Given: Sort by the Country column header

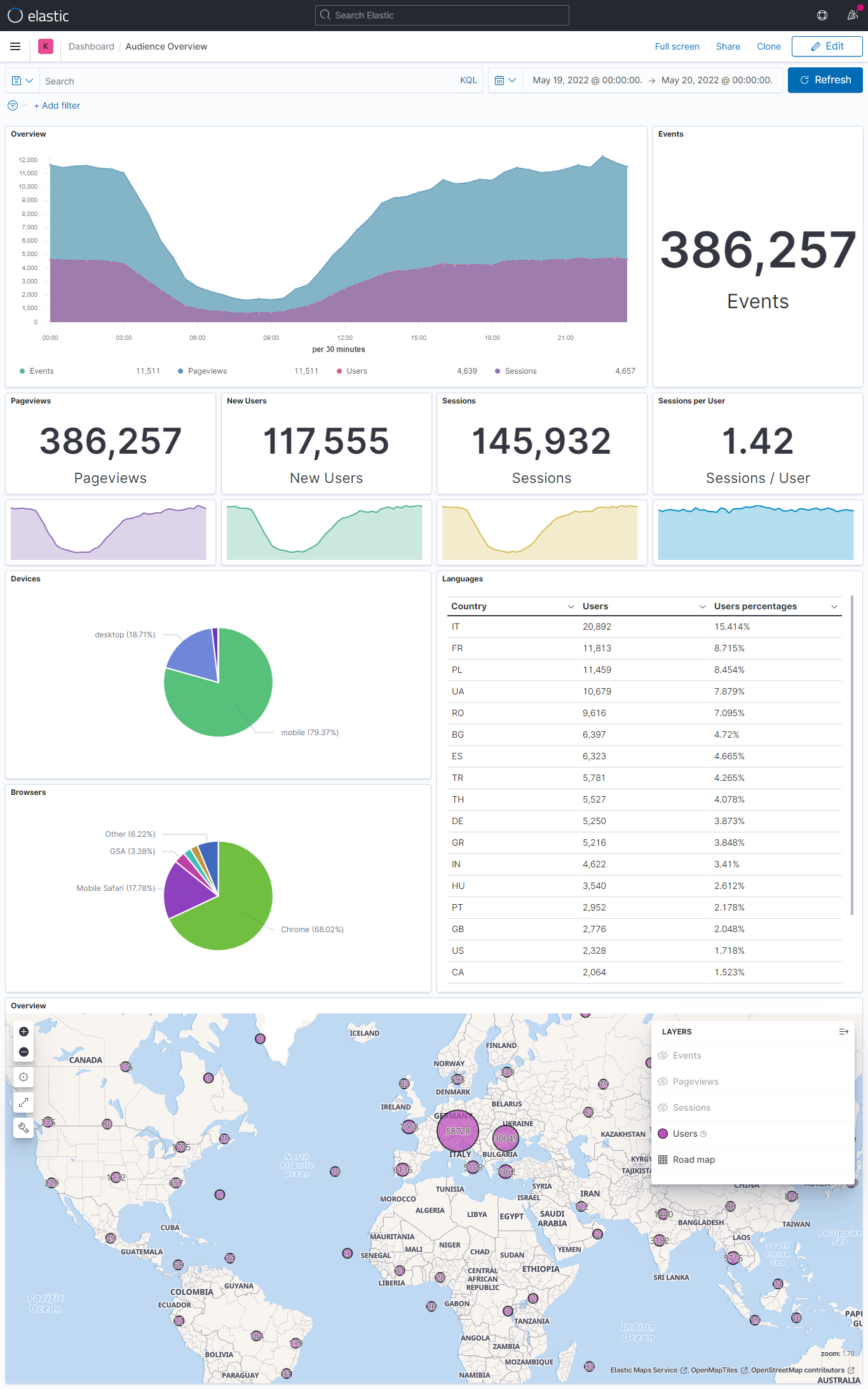Looking at the screenshot, I should (469, 606).
